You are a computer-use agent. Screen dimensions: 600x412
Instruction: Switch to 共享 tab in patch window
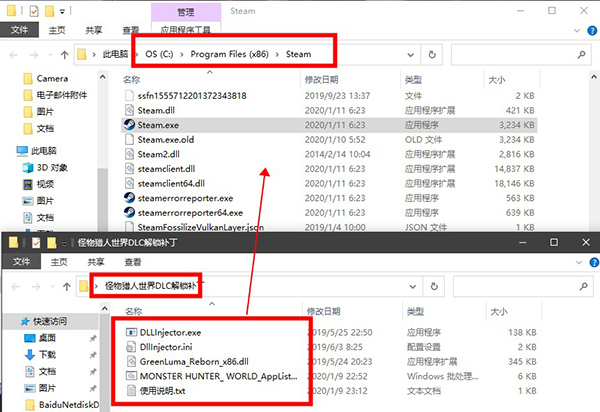click(x=96, y=262)
